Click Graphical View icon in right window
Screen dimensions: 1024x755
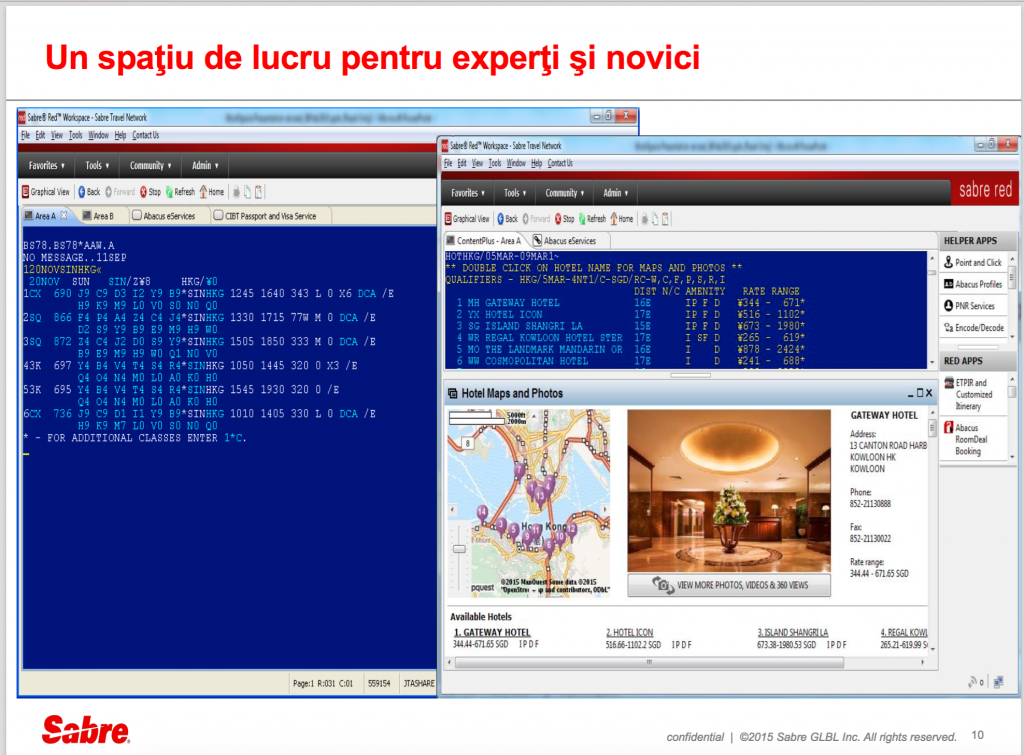(448, 219)
